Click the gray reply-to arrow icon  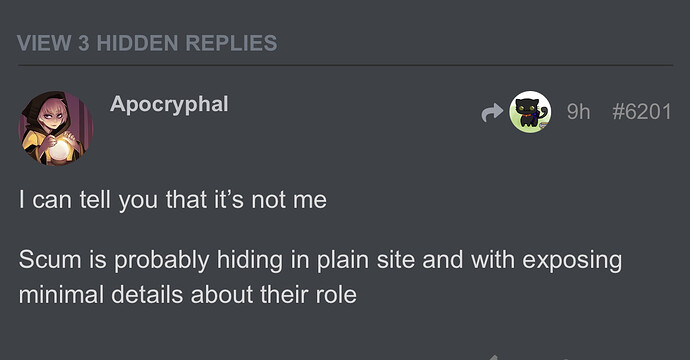pyautogui.click(x=492, y=112)
